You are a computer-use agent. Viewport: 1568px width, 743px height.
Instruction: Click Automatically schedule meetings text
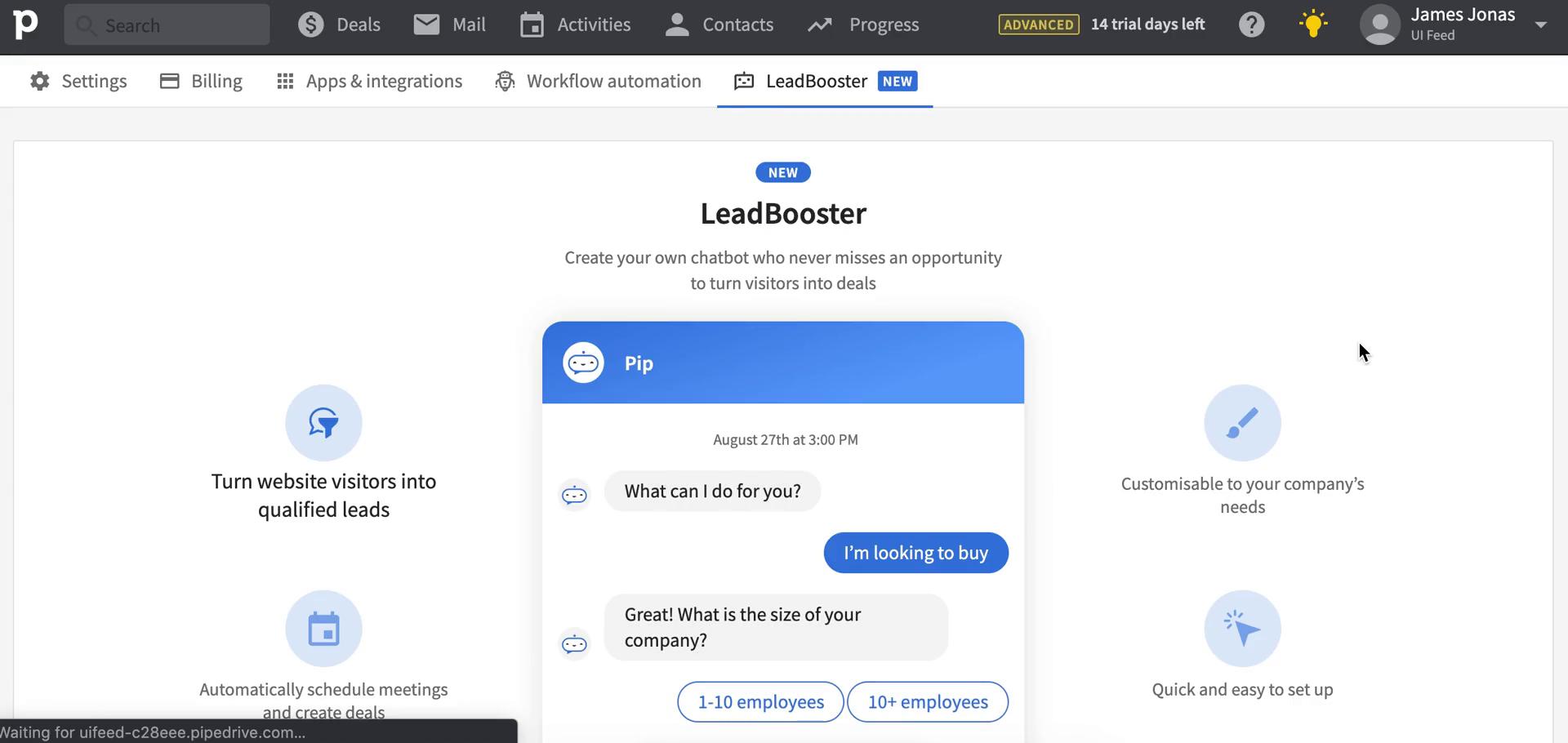tap(323, 701)
